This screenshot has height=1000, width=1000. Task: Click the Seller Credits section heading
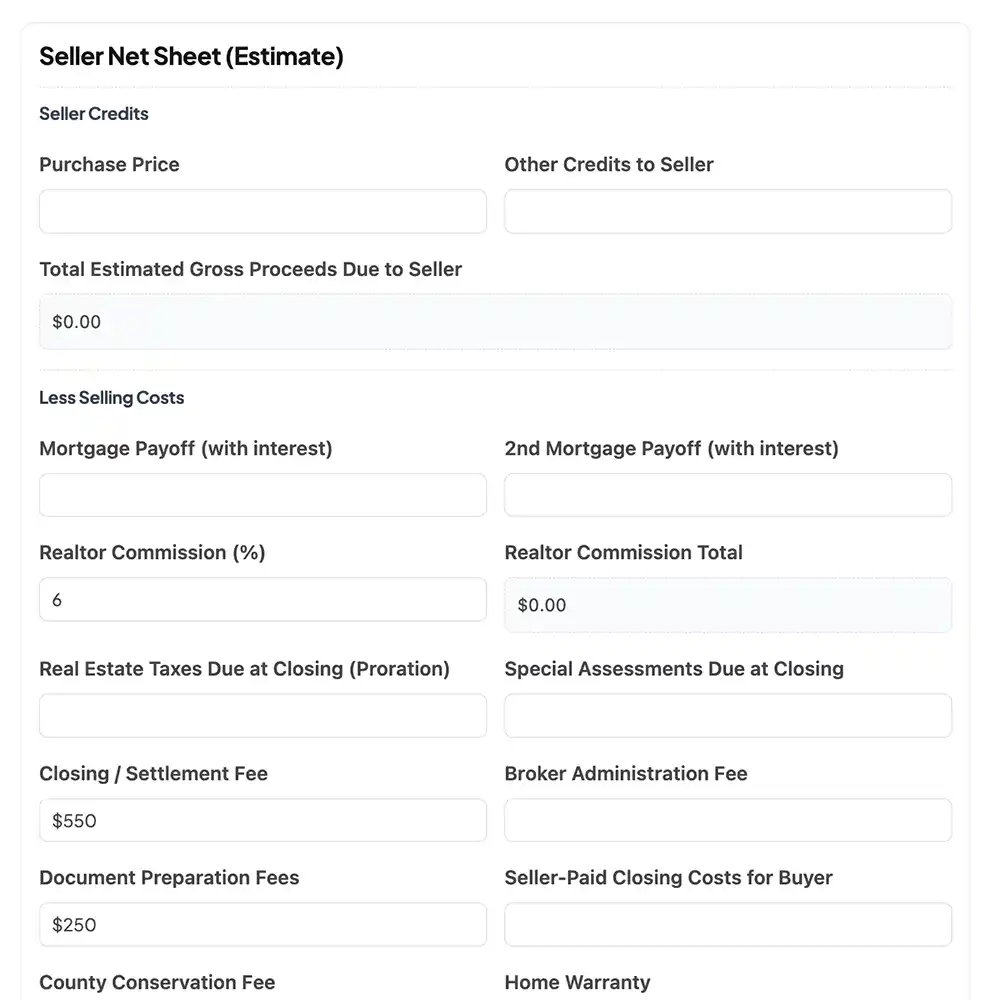pyautogui.click(x=93, y=114)
